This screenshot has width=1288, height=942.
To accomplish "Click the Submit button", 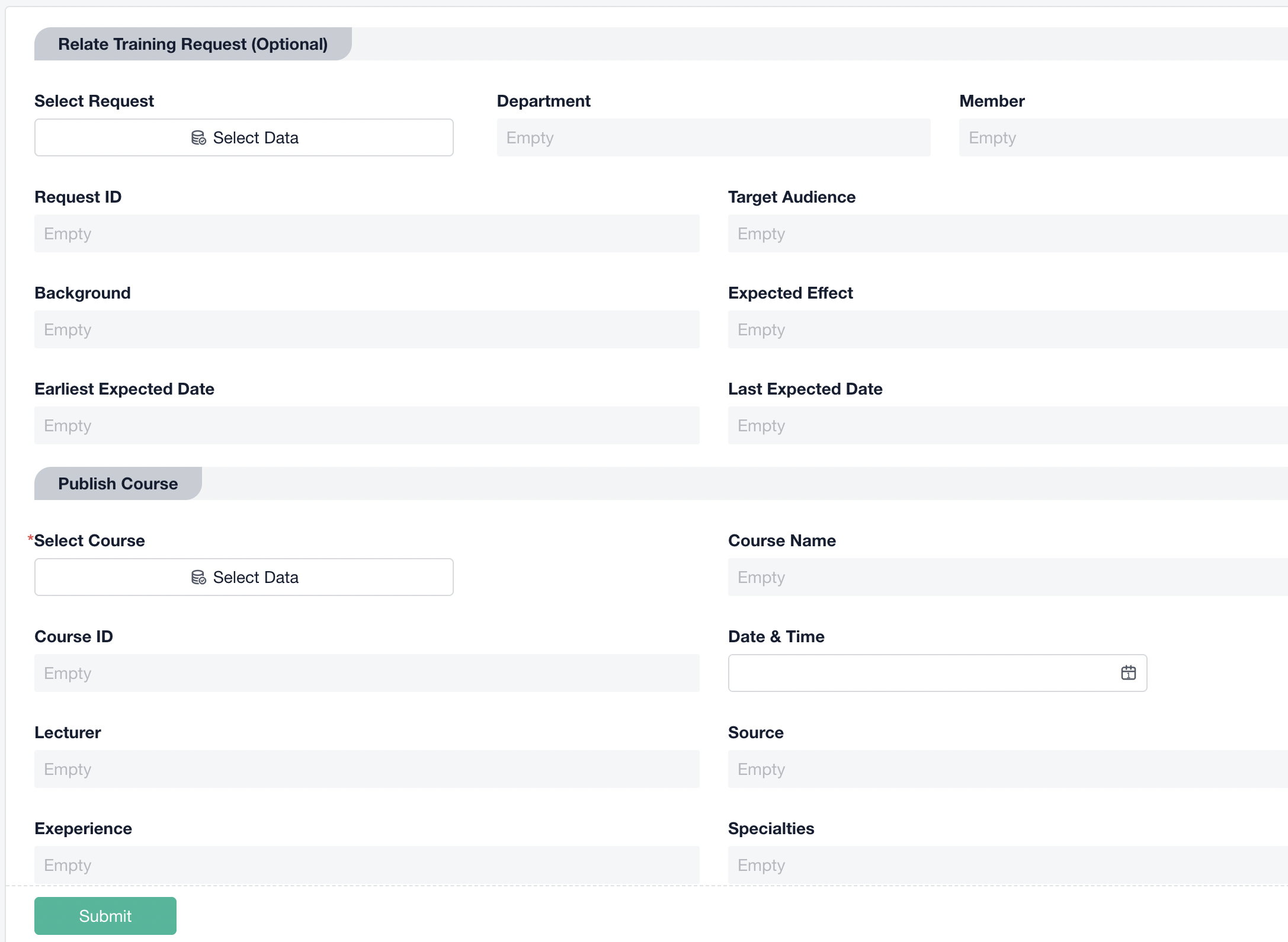I will [105, 915].
